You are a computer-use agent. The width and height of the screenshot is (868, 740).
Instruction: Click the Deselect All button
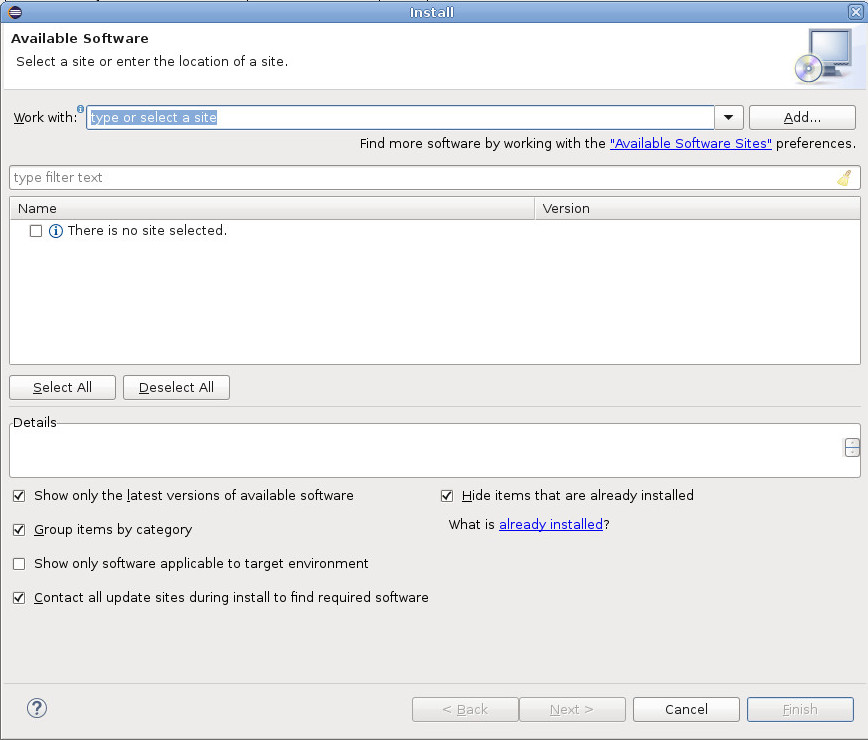pos(176,387)
